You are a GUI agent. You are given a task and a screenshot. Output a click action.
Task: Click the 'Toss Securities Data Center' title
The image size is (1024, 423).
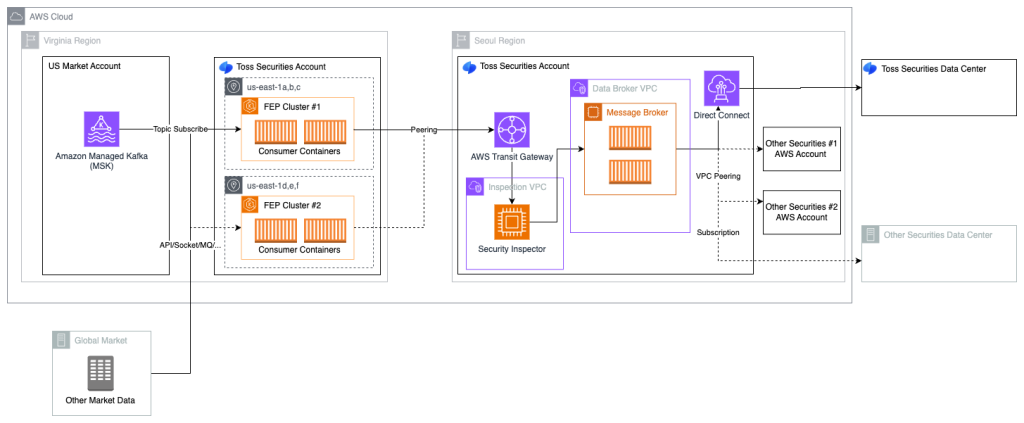click(x=933, y=68)
